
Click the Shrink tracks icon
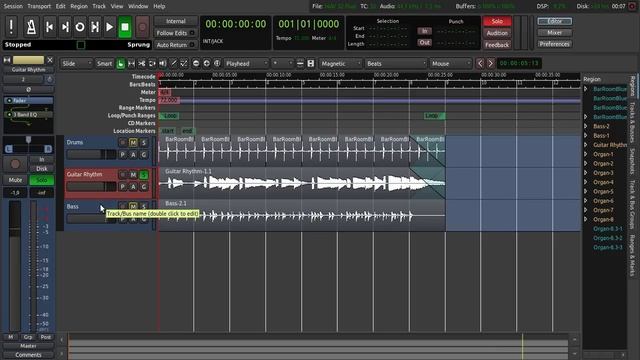(x=300, y=64)
